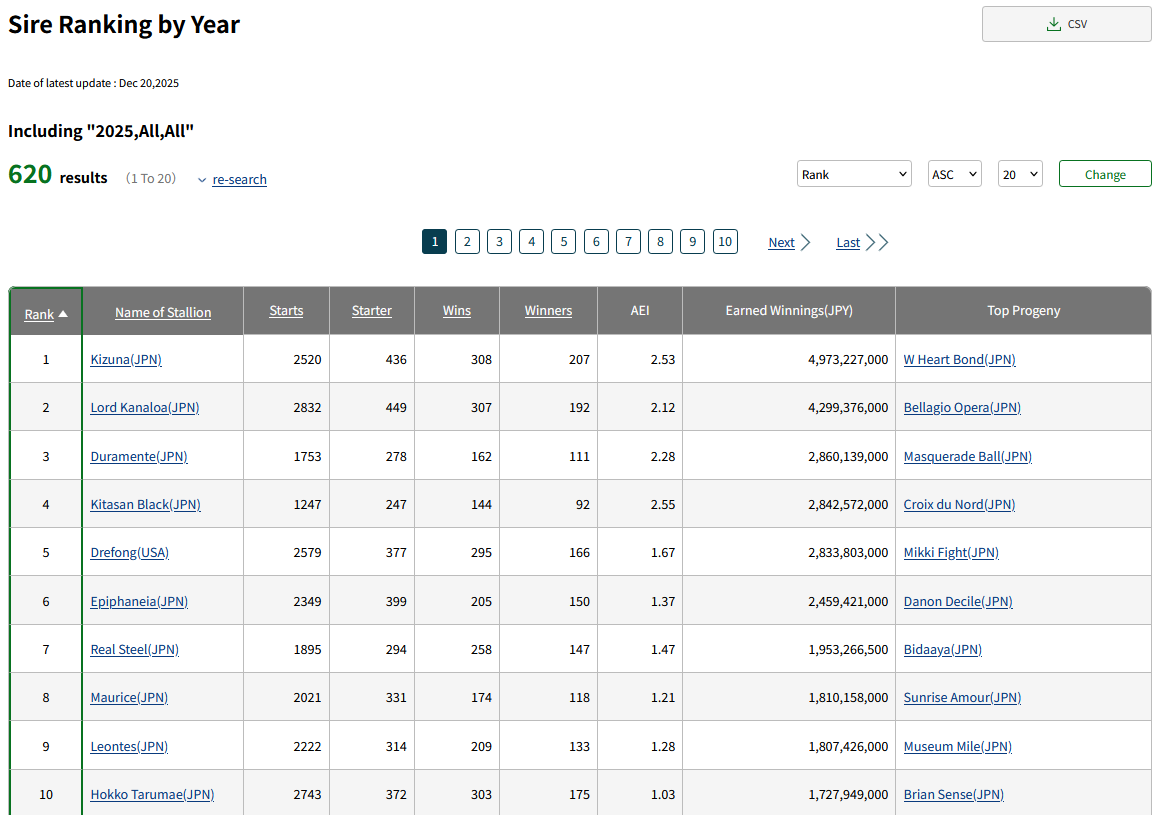
Task: Click the double-chevron icon beside Last
Action: pyautogui.click(x=877, y=242)
